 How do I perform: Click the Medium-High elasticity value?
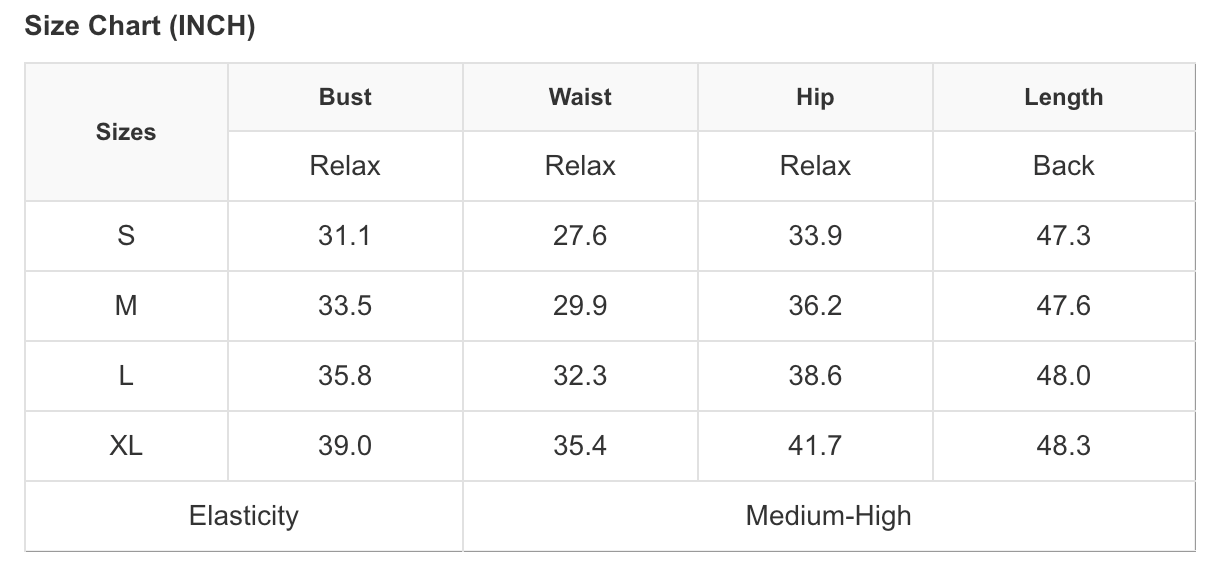coord(829,516)
